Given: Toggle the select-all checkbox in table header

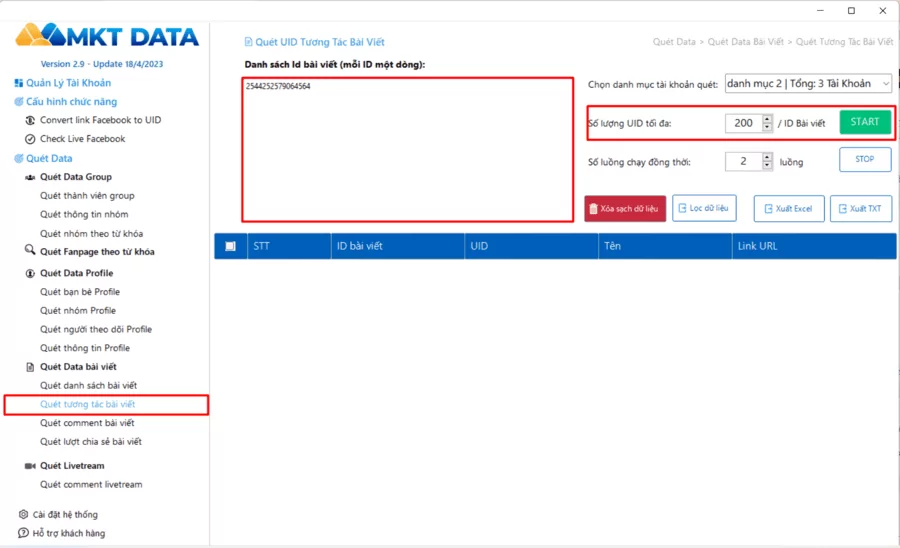Looking at the screenshot, I should [231, 246].
